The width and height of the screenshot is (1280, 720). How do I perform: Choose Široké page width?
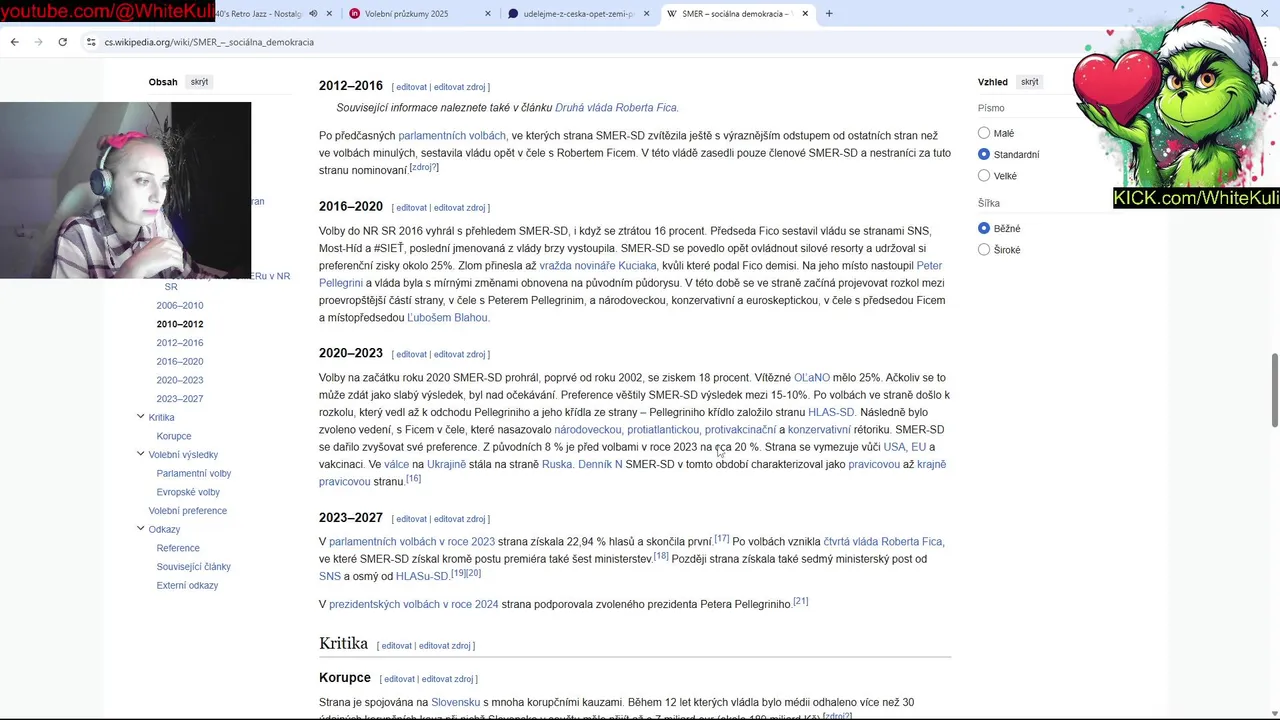[984, 250]
